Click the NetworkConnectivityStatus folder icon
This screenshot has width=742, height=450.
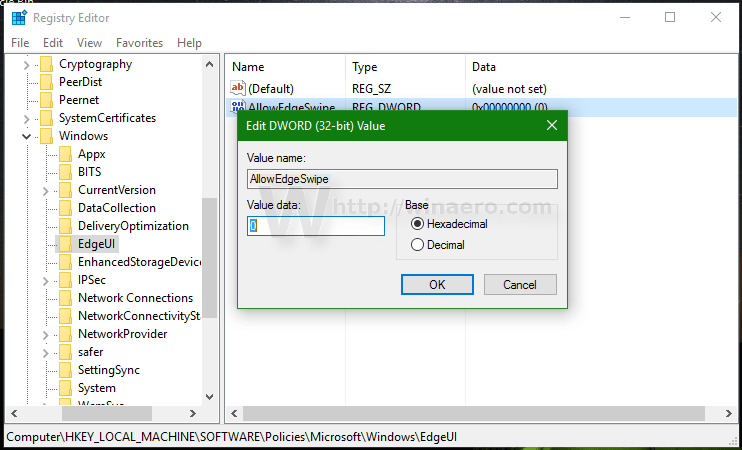(x=65, y=316)
